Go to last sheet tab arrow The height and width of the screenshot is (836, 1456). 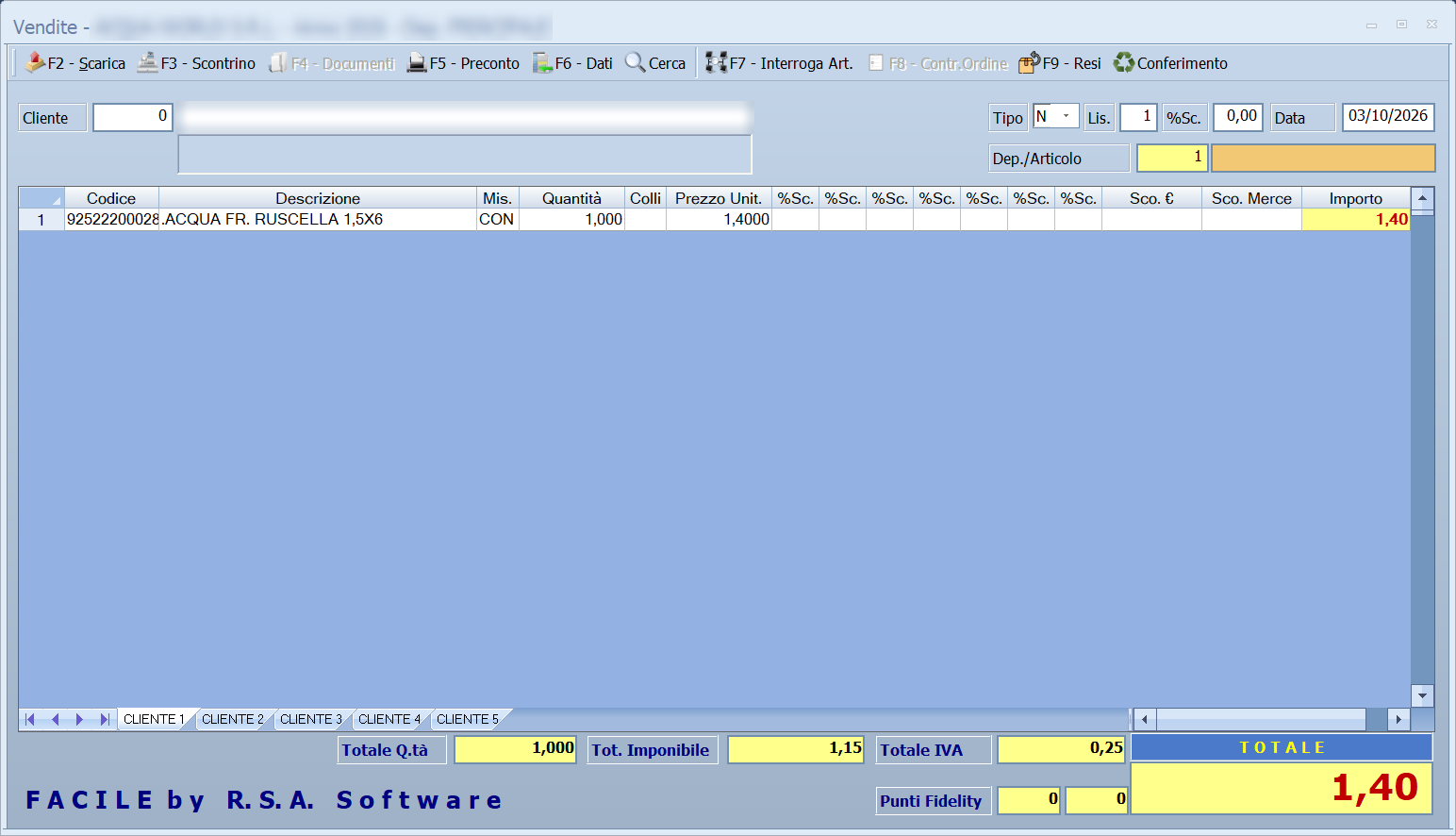coord(104,719)
